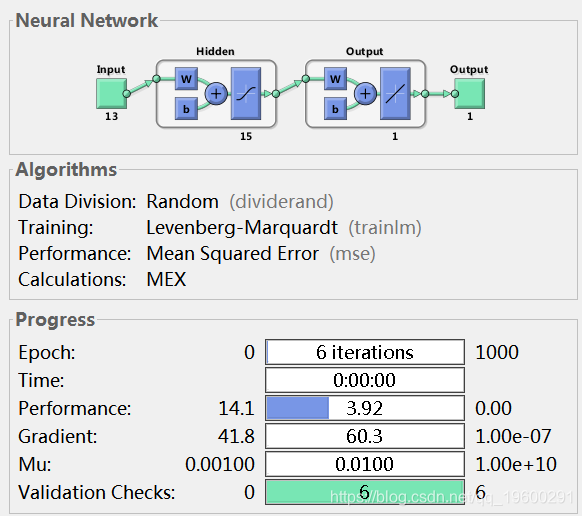Click the initial gradient value '41.8'
This screenshot has width=582, height=516.
tap(236, 436)
